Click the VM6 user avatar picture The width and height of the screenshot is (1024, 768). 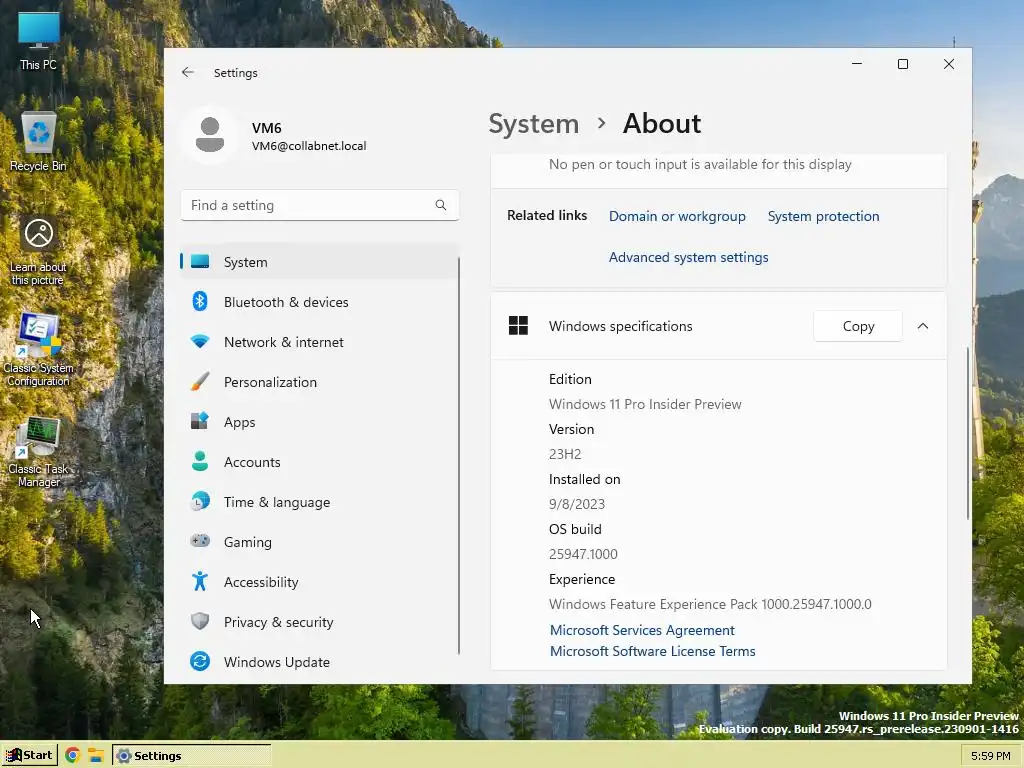pos(210,135)
